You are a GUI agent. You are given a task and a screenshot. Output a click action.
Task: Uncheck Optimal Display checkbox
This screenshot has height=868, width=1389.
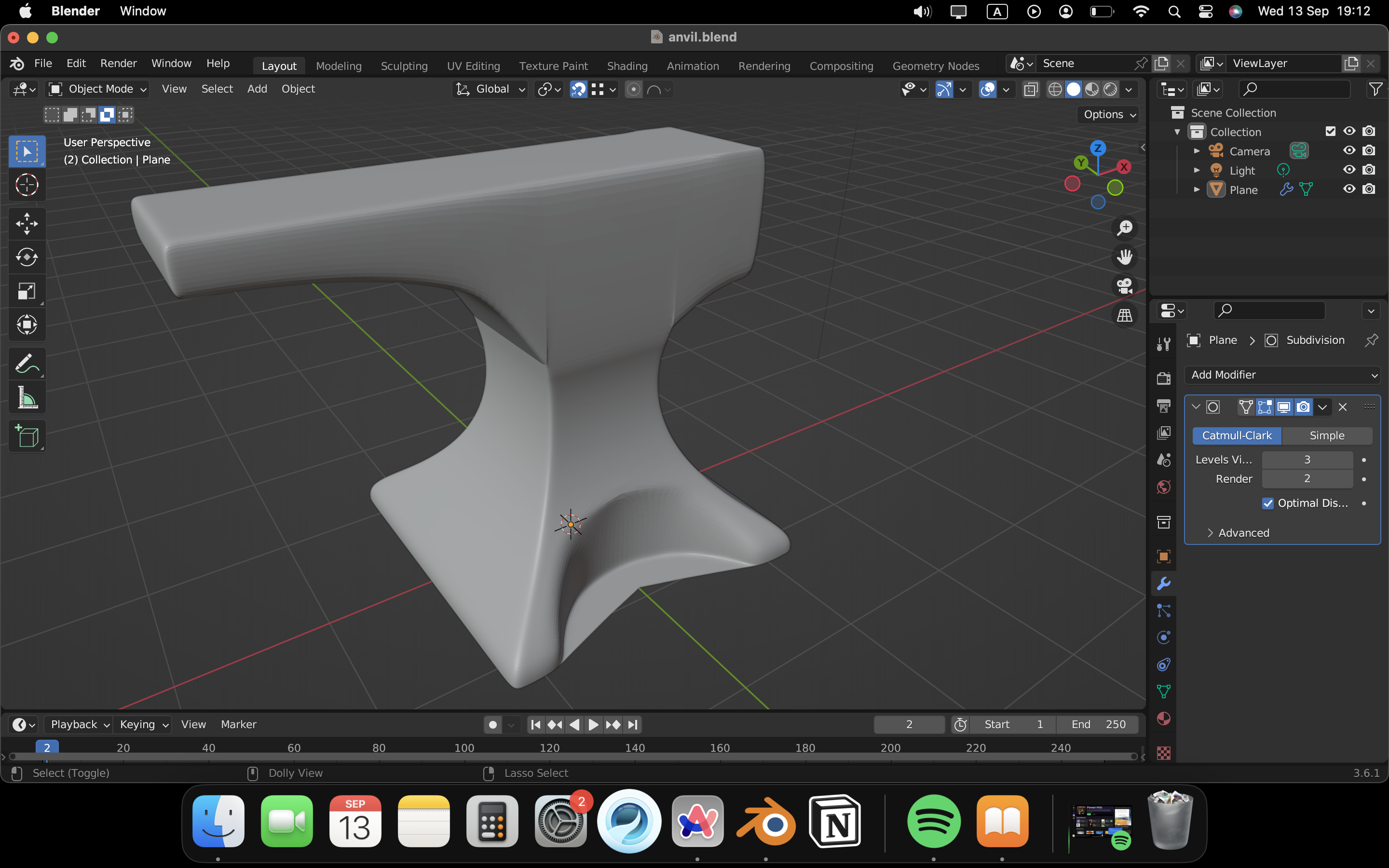click(1268, 503)
